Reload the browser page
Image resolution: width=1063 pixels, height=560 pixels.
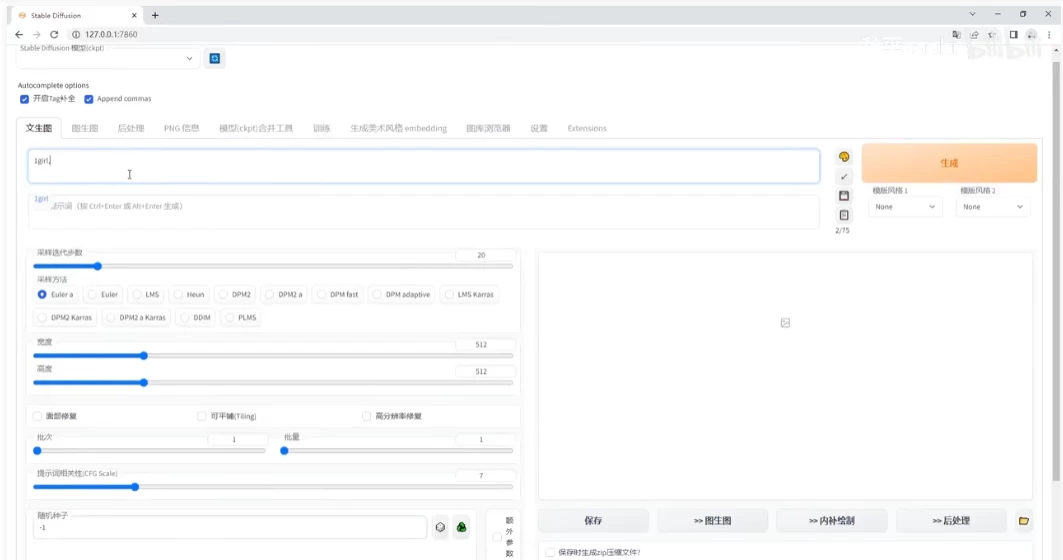point(54,34)
